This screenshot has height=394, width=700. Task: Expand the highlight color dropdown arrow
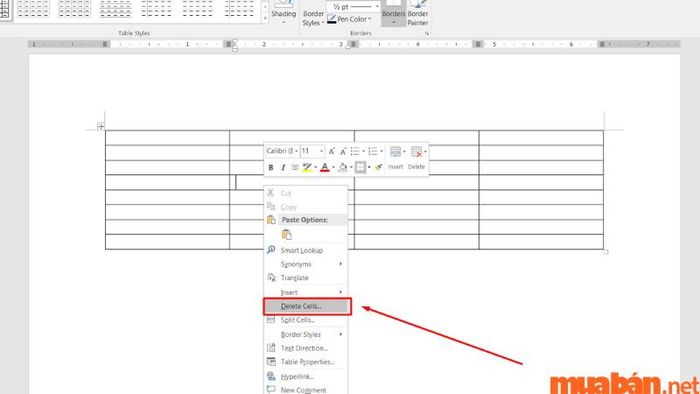pyautogui.click(x=315, y=167)
